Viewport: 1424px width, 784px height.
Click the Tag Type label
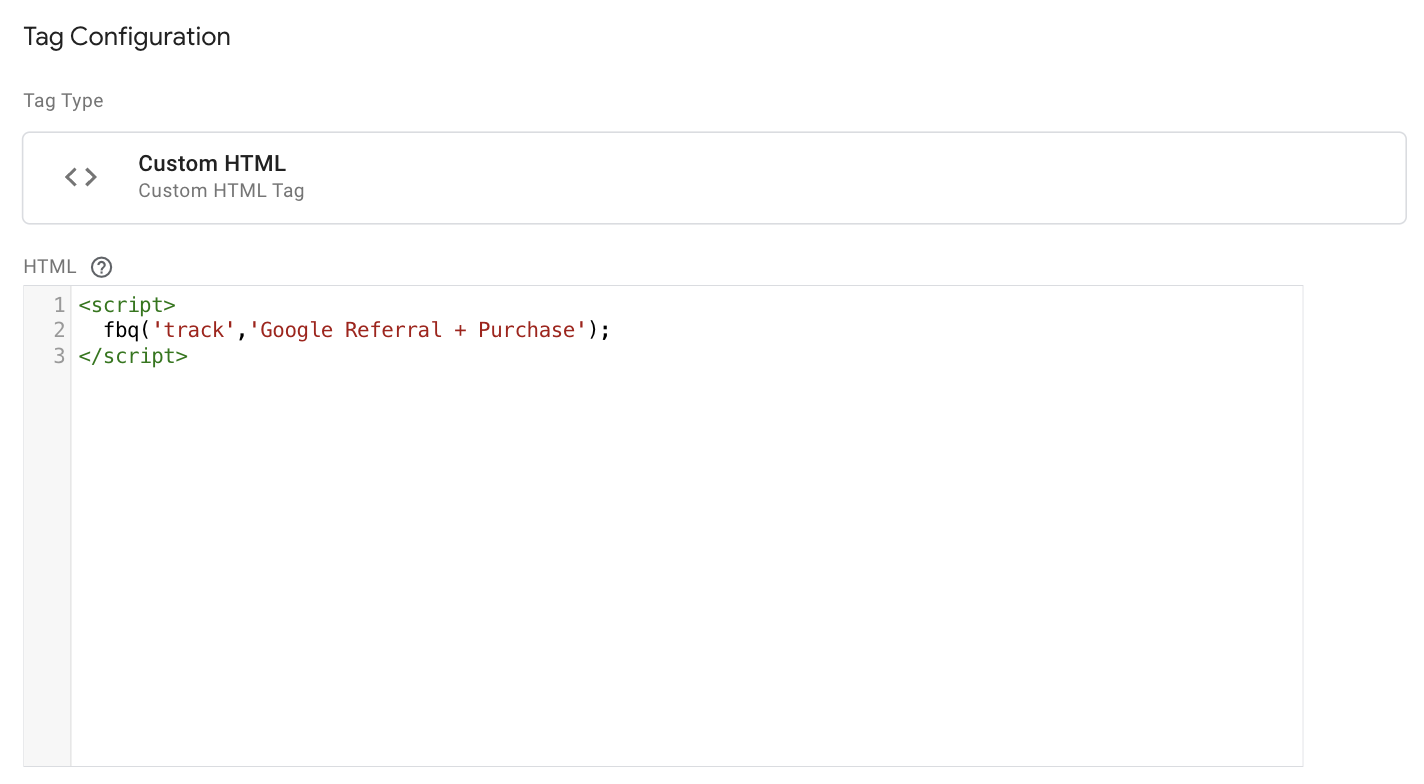pos(63,101)
